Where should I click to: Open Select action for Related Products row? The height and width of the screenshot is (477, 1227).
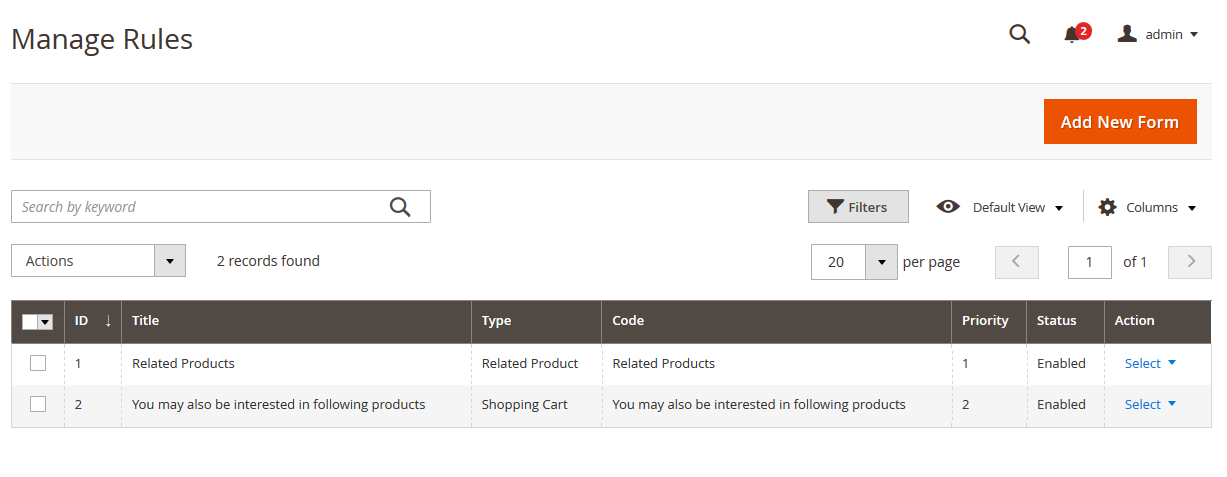pyautogui.click(x=1149, y=363)
